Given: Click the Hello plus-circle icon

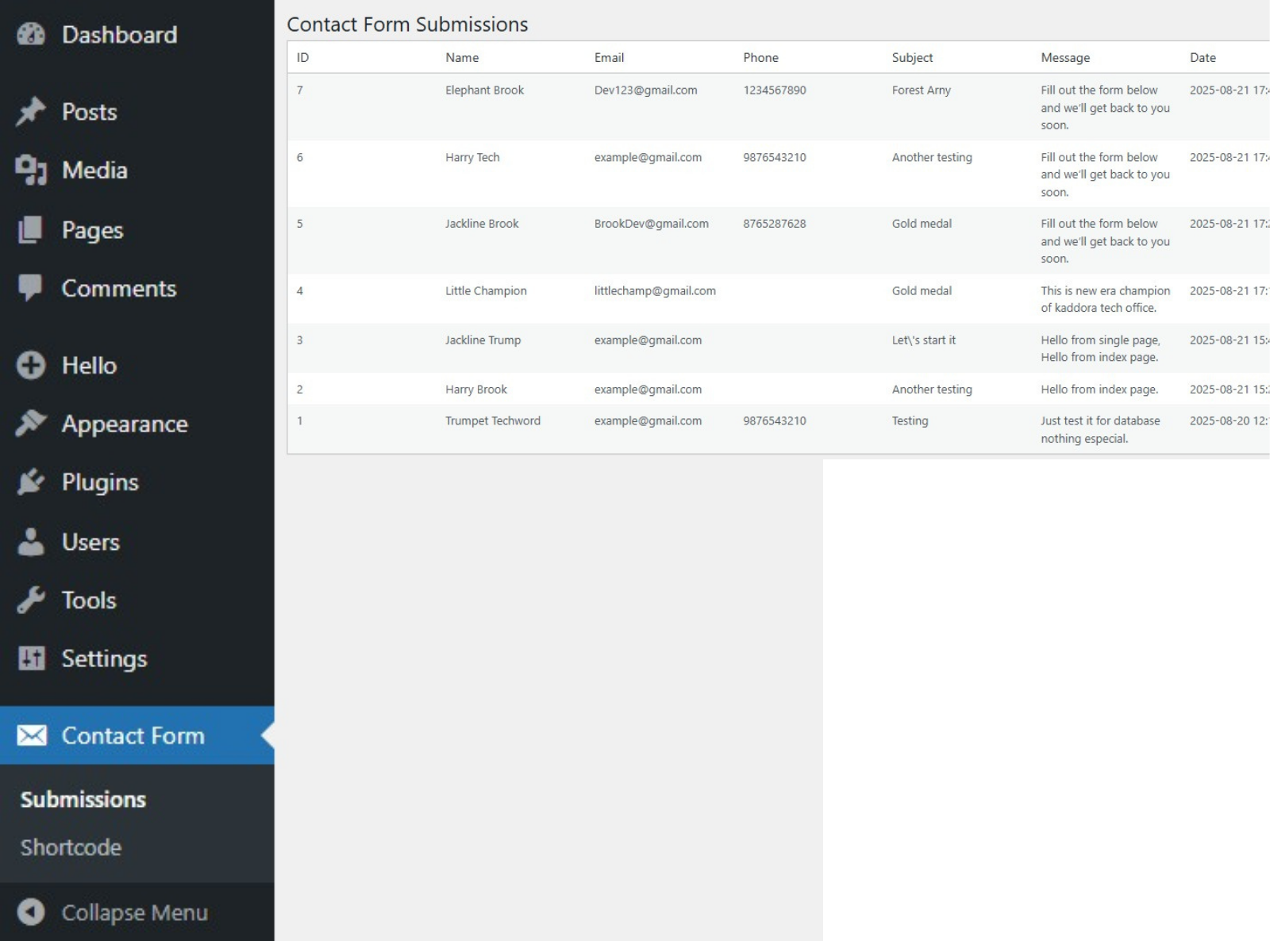Looking at the screenshot, I should click(x=31, y=366).
